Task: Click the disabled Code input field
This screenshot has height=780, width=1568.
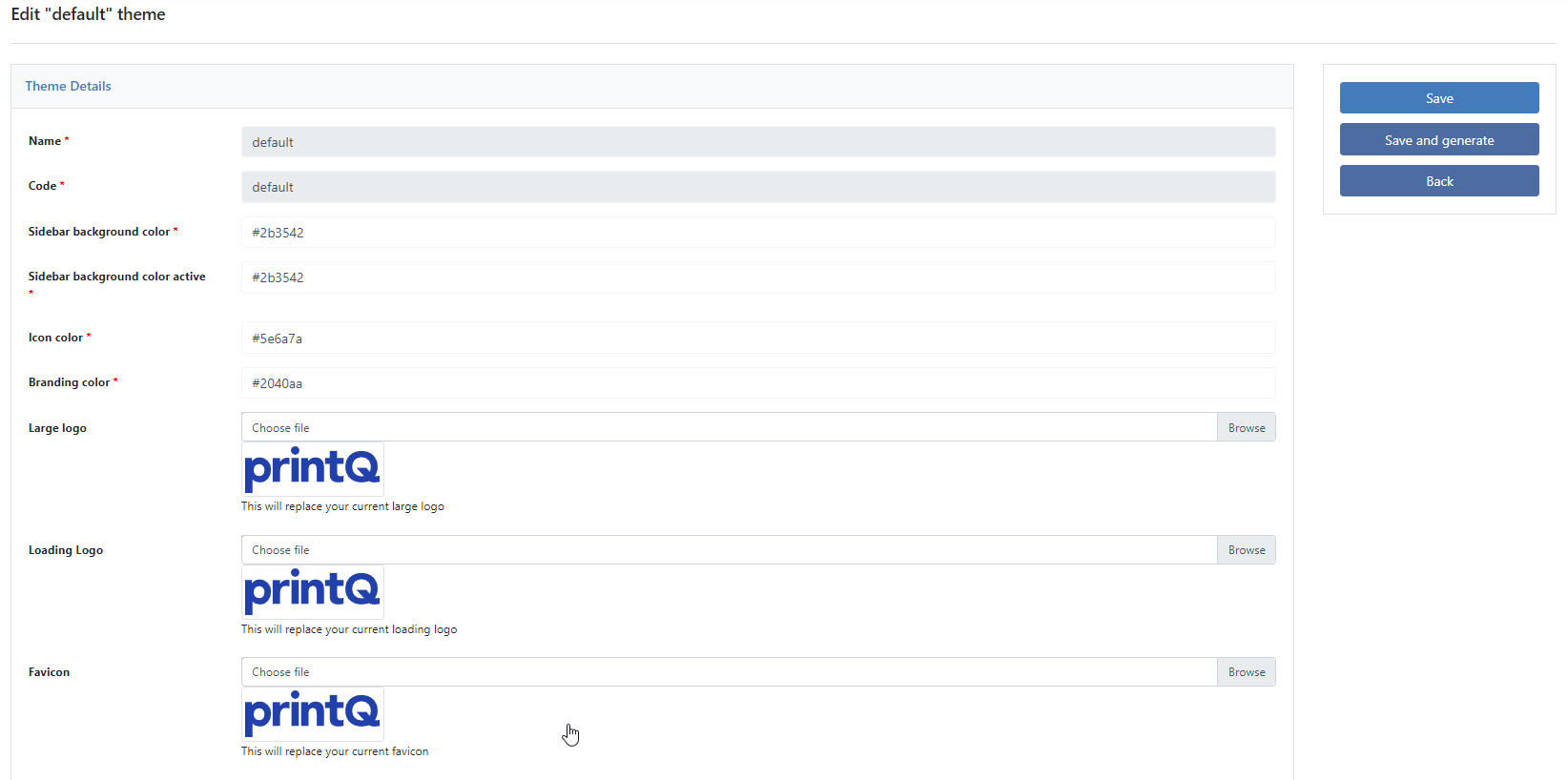Action: coord(758,187)
